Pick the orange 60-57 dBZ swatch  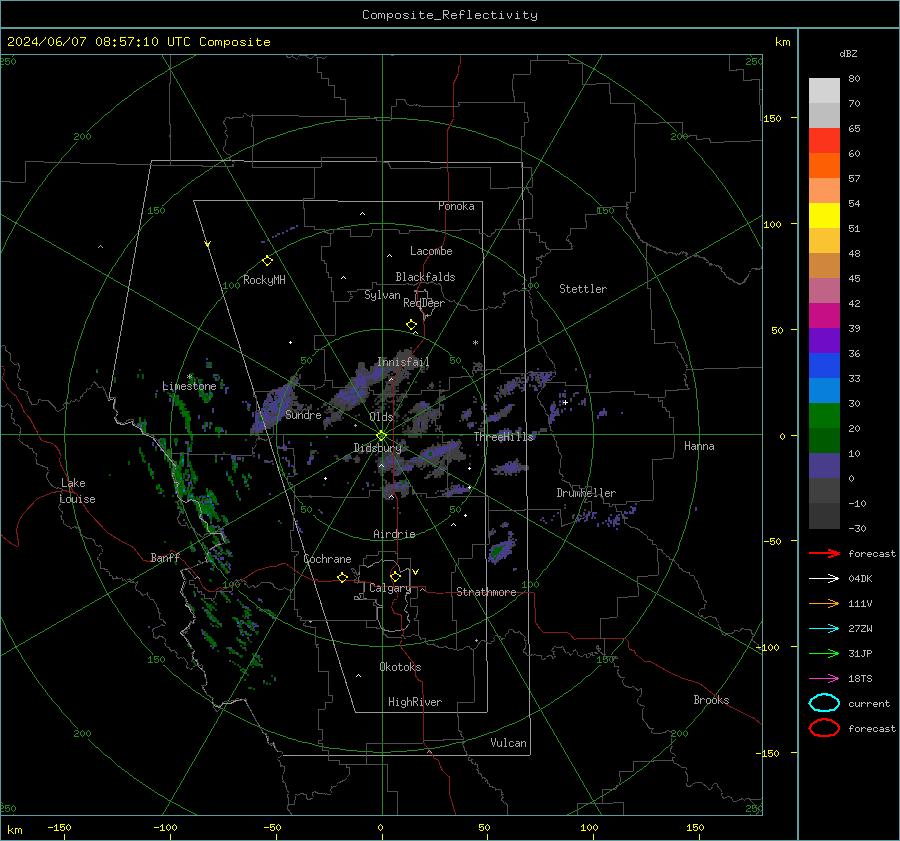[824, 166]
